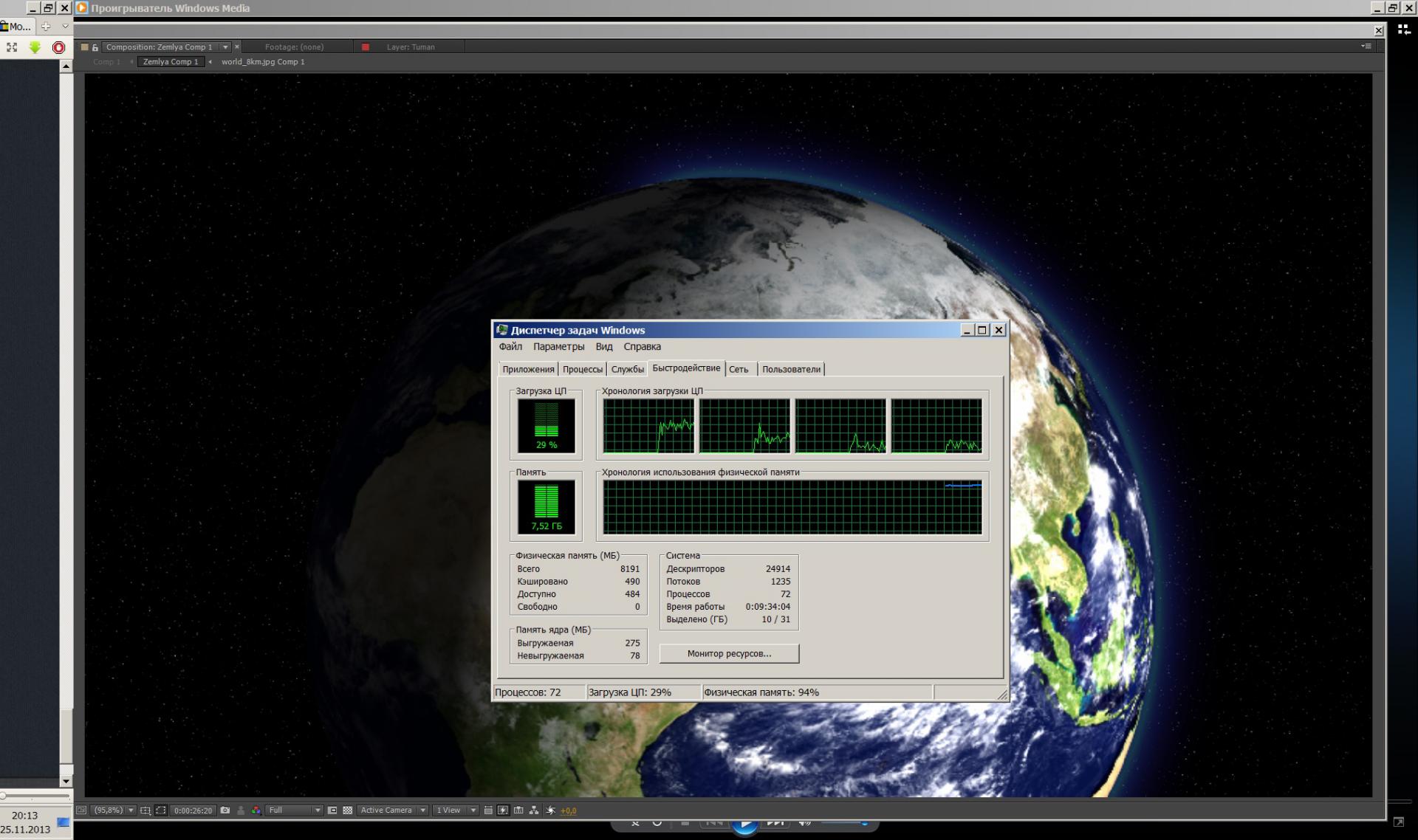Open the Composition: Zemlya Comp 1 dropdown arrow
This screenshot has height=840, width=1418.
coord(225,47)
